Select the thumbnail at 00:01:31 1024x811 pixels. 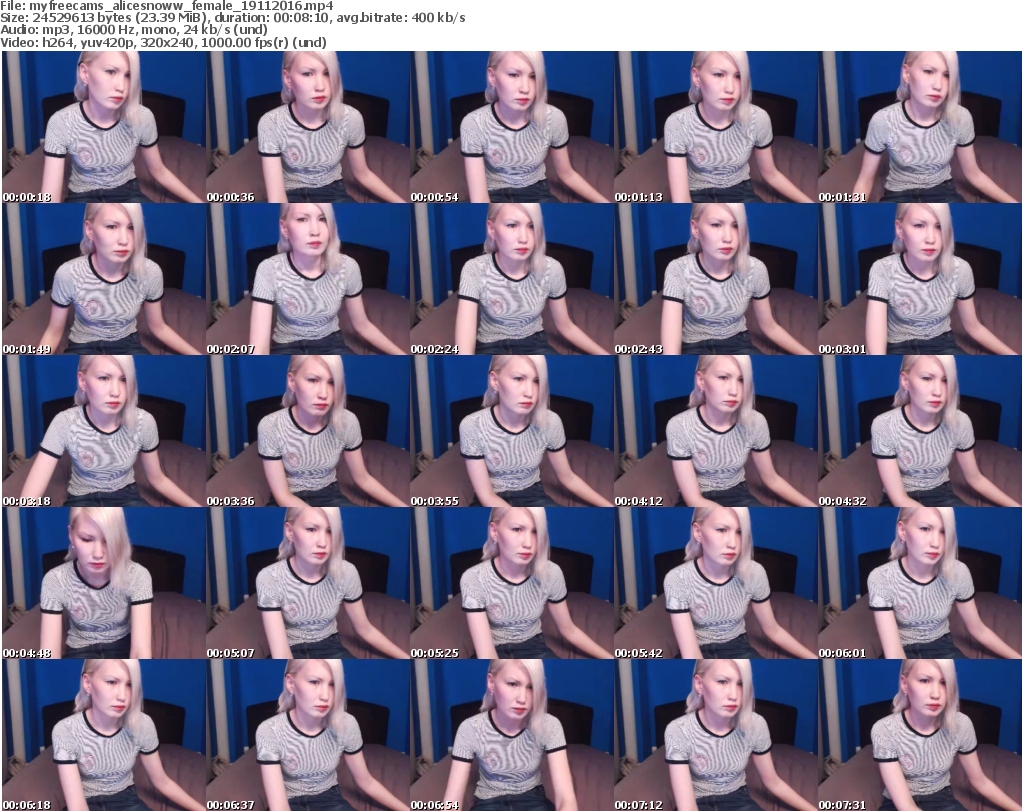(x=920, y=127)
